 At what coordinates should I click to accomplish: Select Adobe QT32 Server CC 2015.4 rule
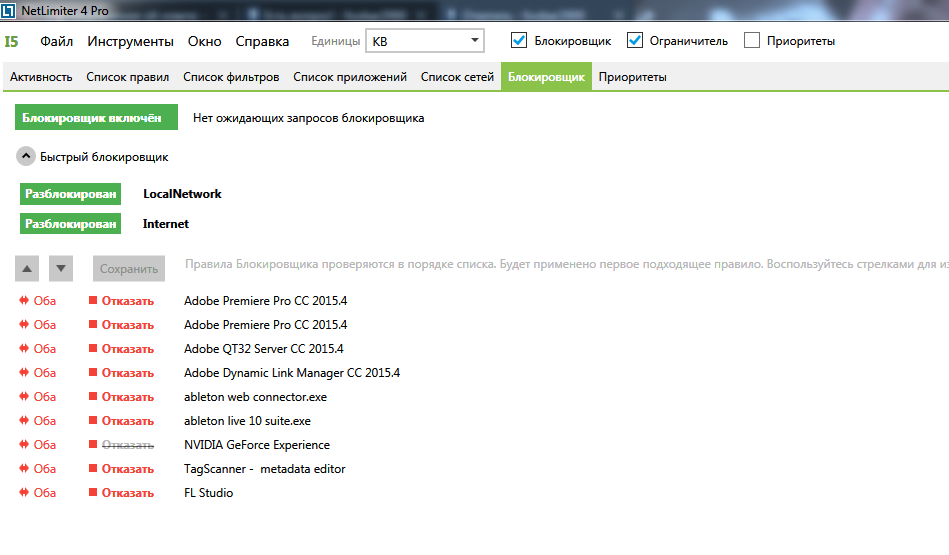click(264, 349)
